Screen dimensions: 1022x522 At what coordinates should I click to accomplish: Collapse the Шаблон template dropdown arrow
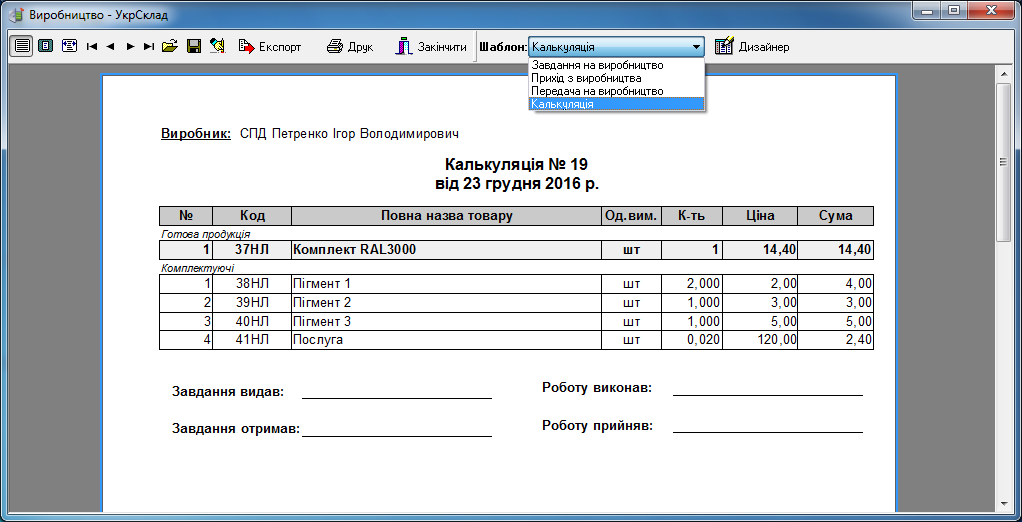[696, 47]
